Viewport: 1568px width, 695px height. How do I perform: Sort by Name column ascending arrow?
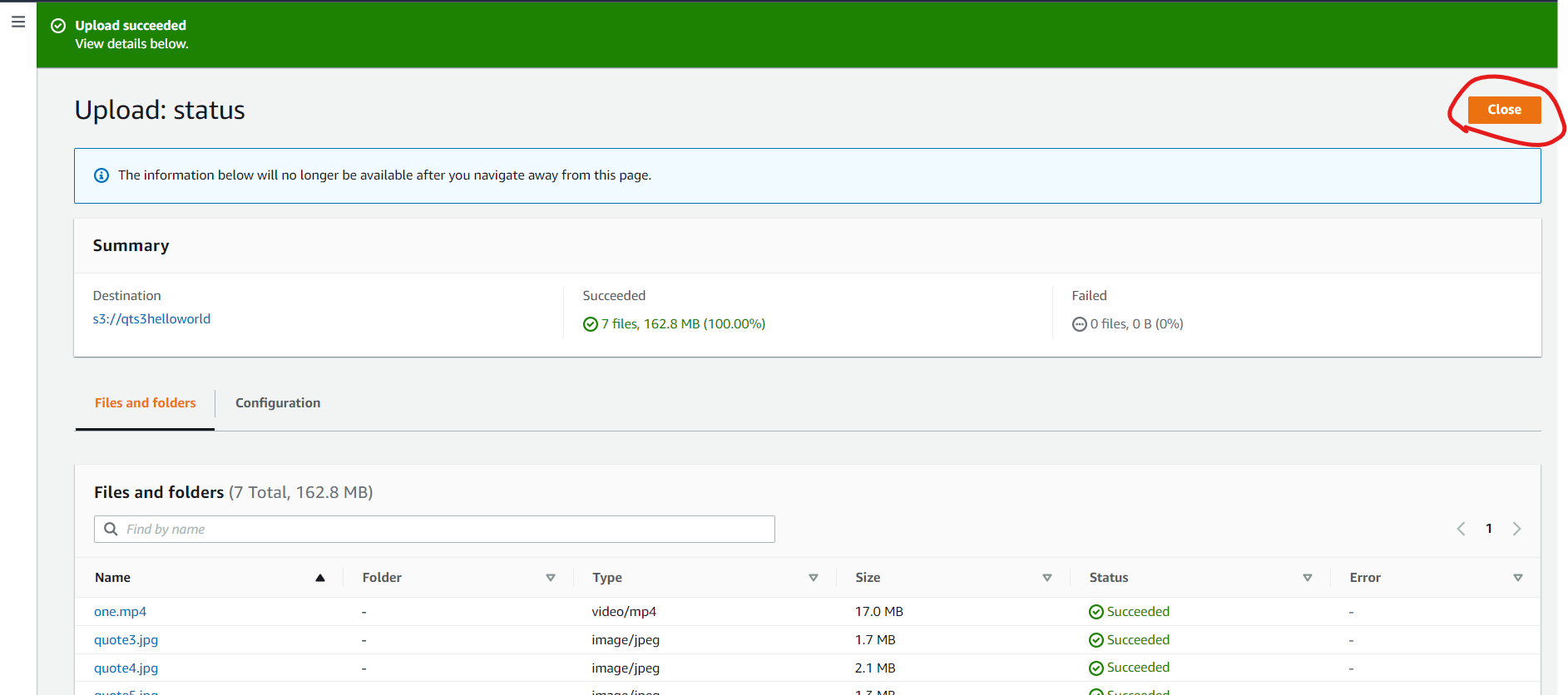tap(320, 578)
